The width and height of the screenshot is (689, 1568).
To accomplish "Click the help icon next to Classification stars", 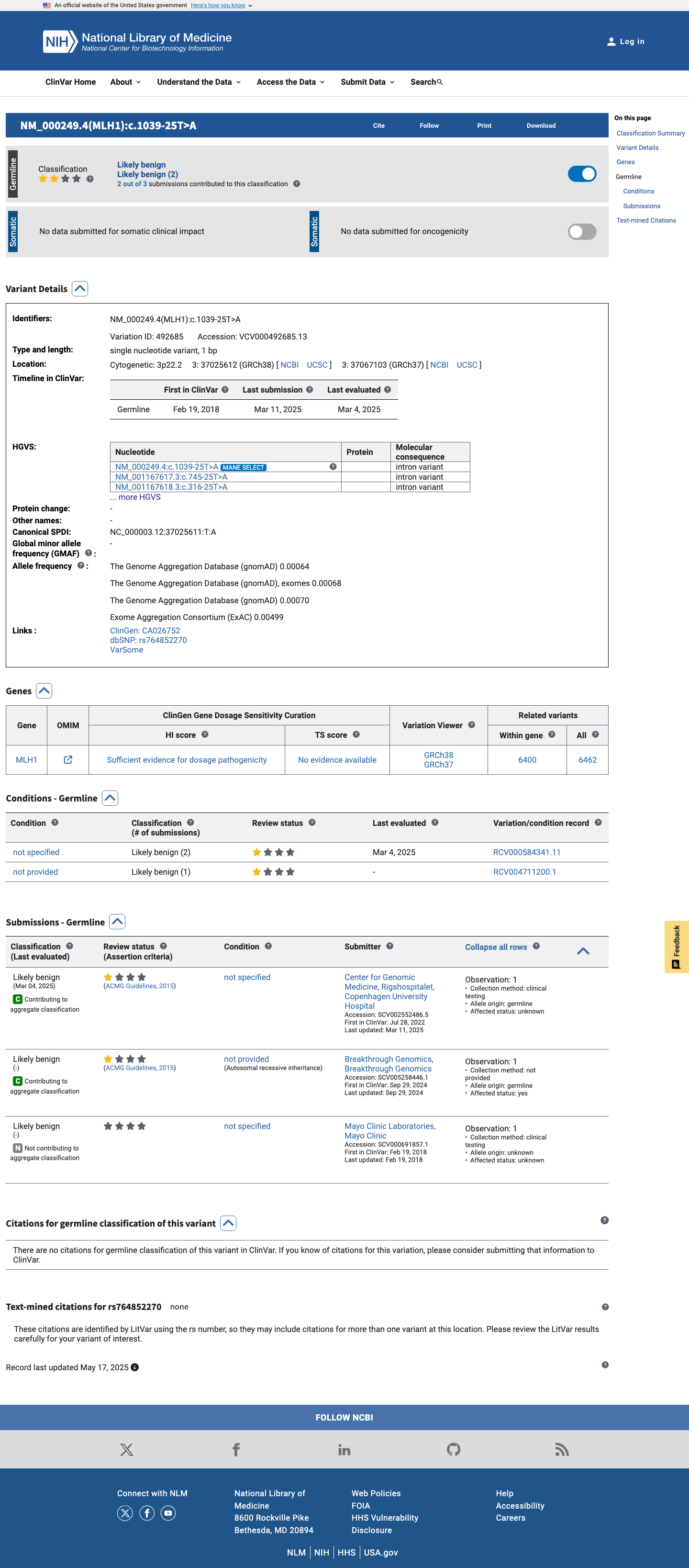I will coord(90,179).
